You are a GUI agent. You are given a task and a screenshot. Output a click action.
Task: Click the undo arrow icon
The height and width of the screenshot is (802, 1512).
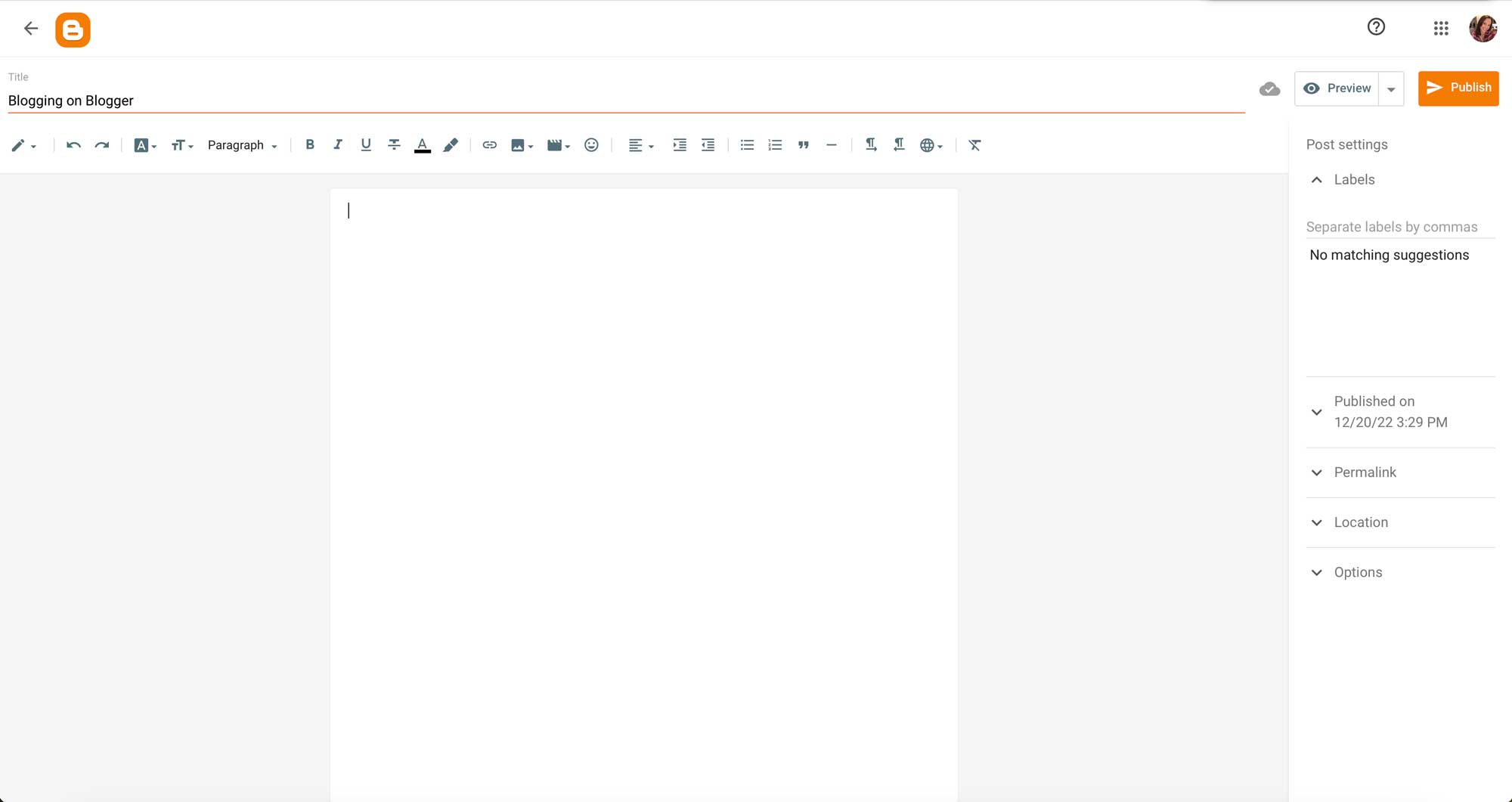point(73,144)
